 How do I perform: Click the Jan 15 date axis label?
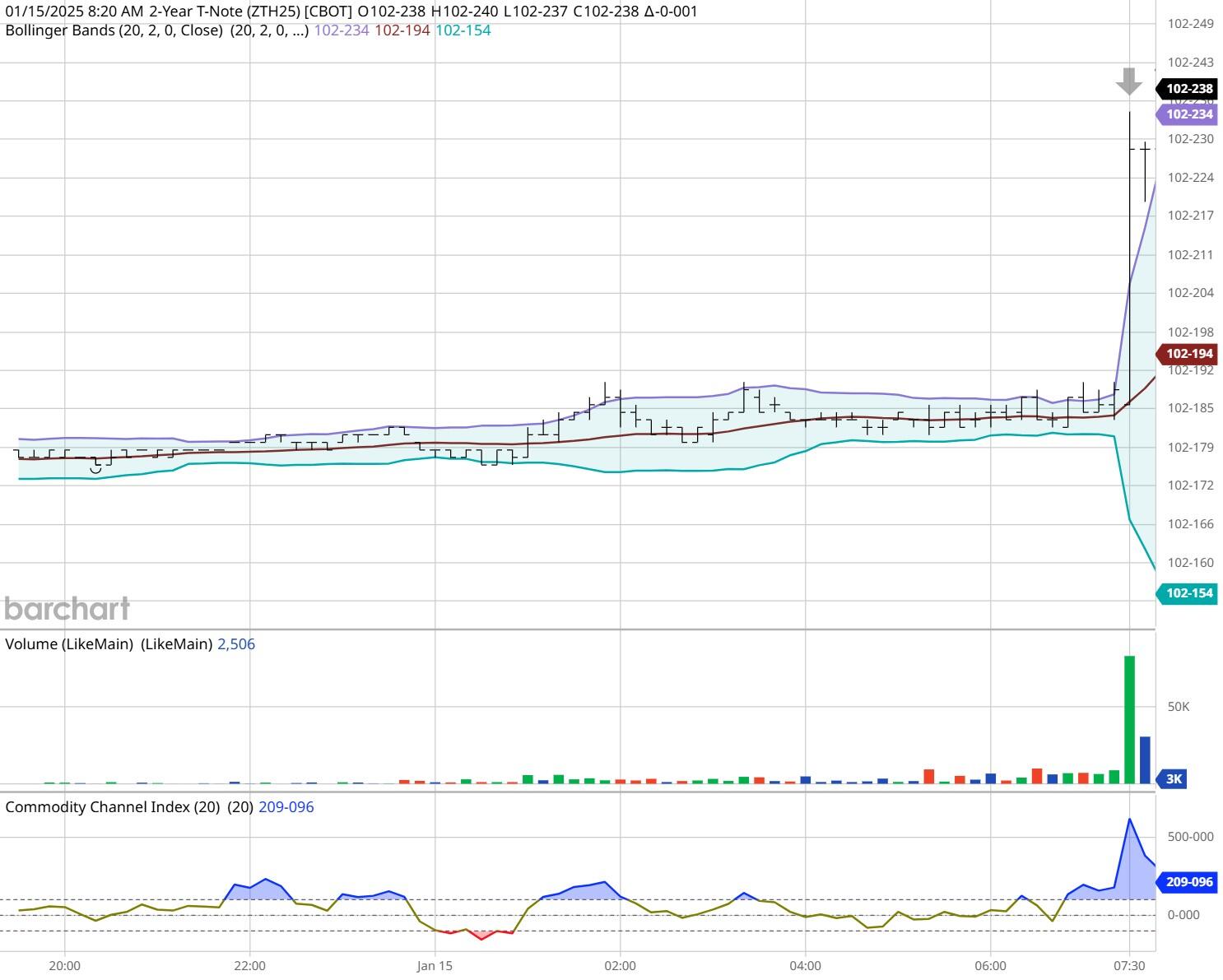click(x=435, y=966)
